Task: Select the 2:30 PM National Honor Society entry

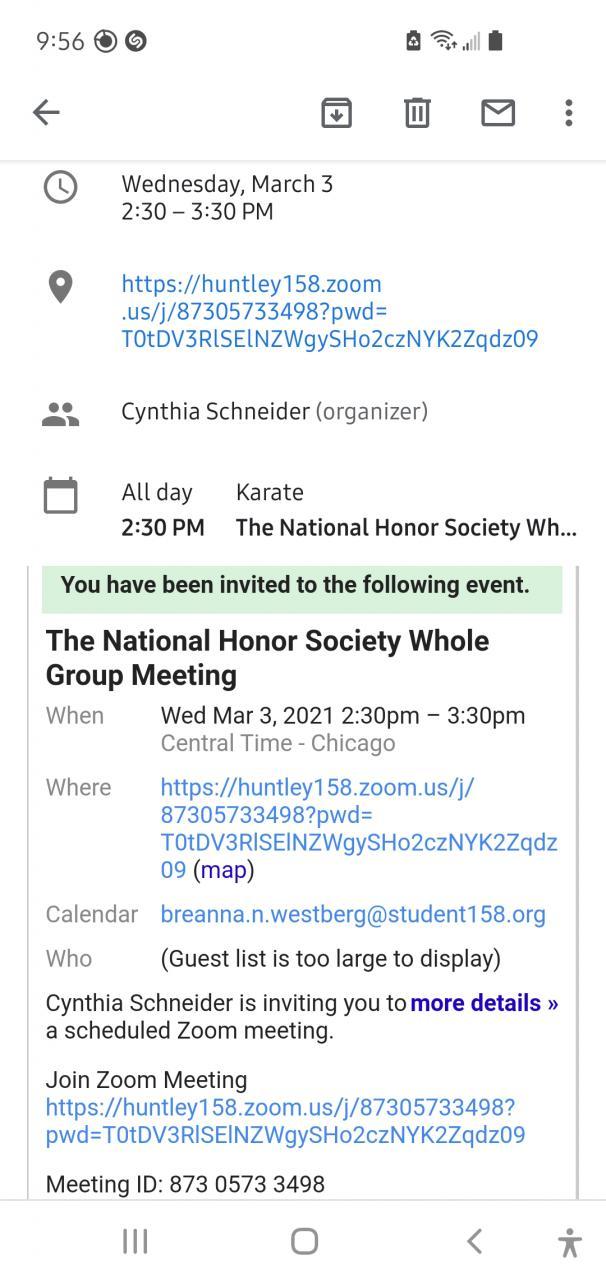Action: pyautogui.click(x=405, y=528)
